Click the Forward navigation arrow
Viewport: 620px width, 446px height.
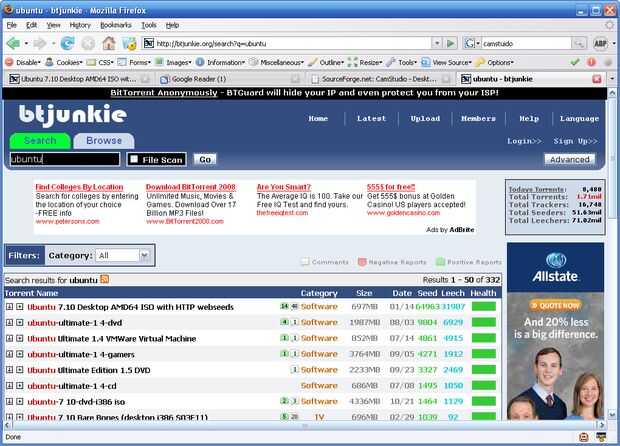[x=39, y=43]
